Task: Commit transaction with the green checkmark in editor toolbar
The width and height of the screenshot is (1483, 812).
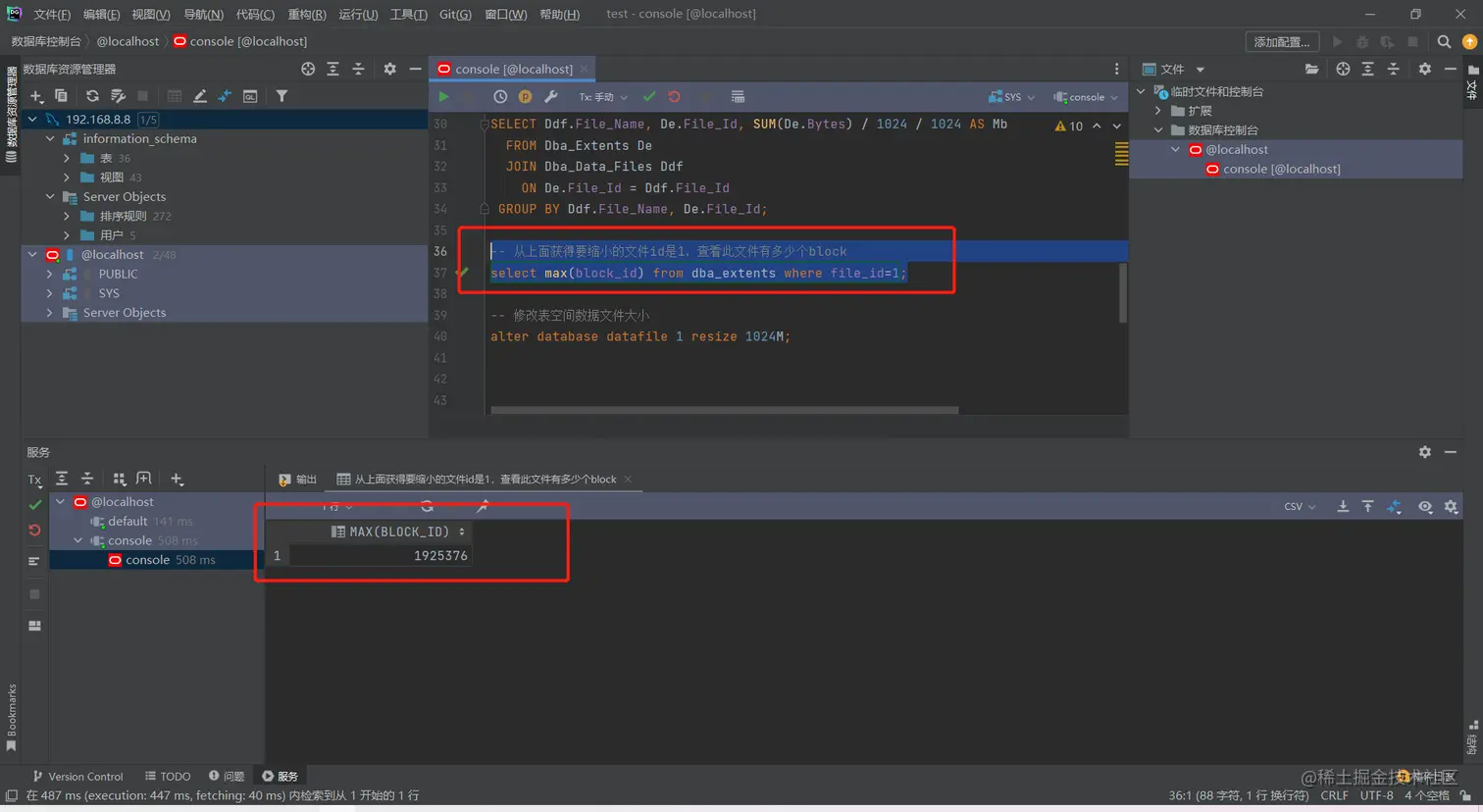Action: (x=649, y=97)
